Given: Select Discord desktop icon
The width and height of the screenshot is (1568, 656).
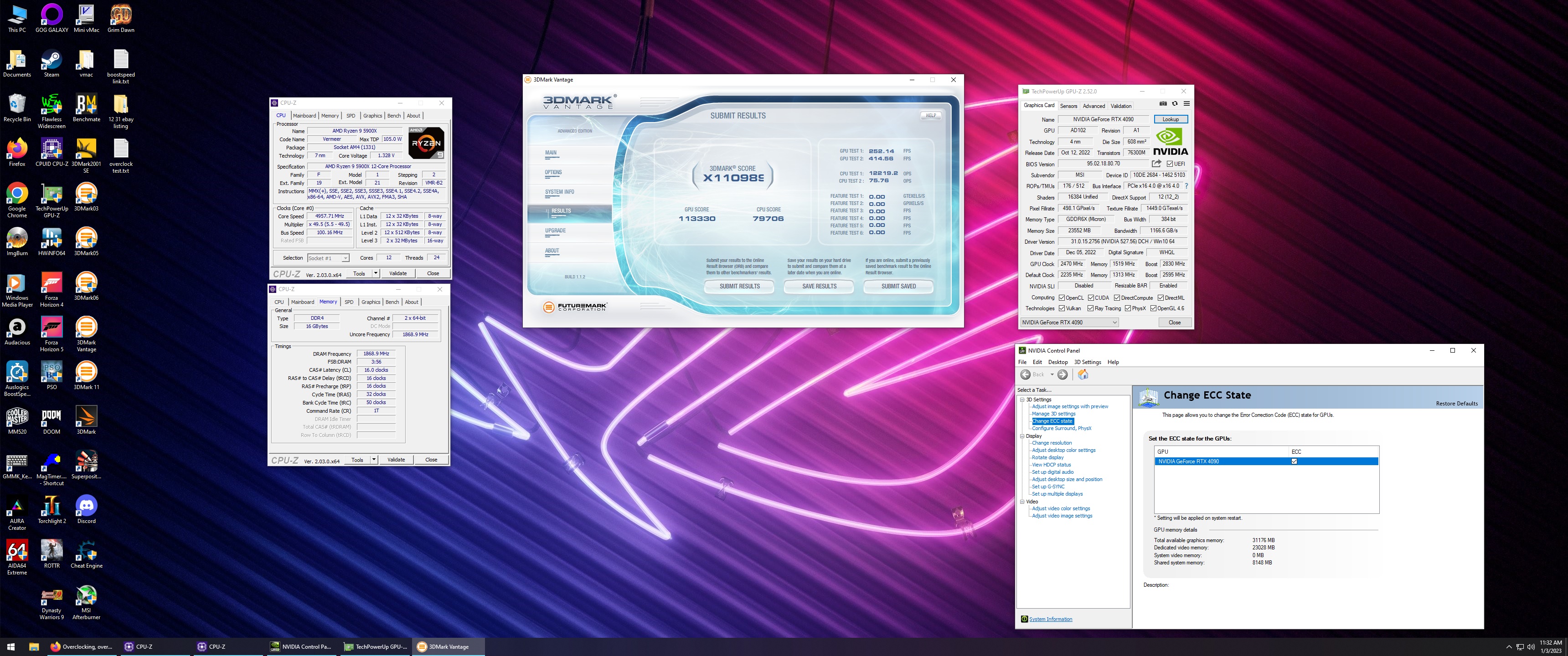Looking at the screenshot, I should point(87,509).
